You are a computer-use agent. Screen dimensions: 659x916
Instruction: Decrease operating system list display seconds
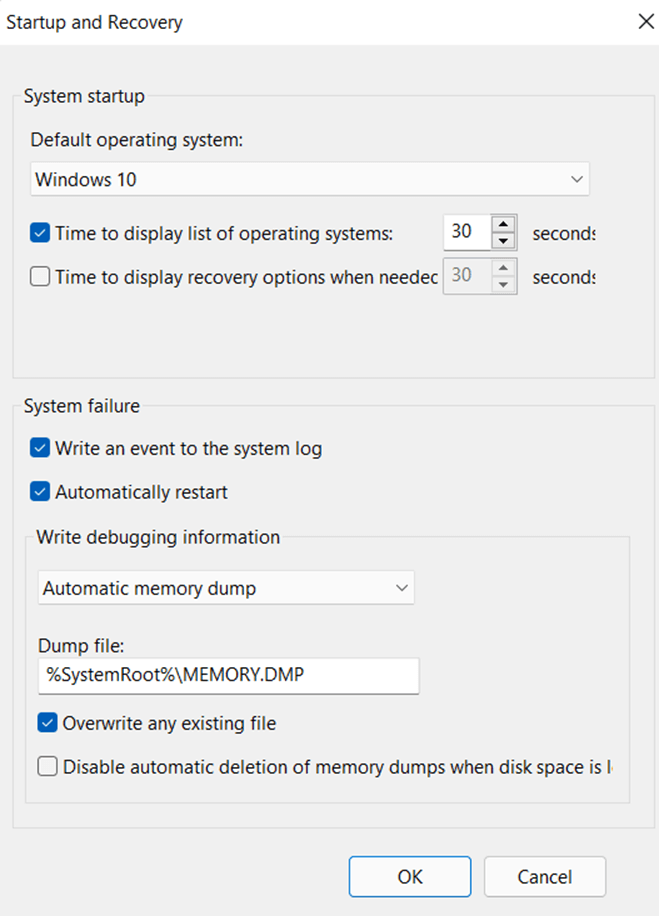click(x=504, y=241)
